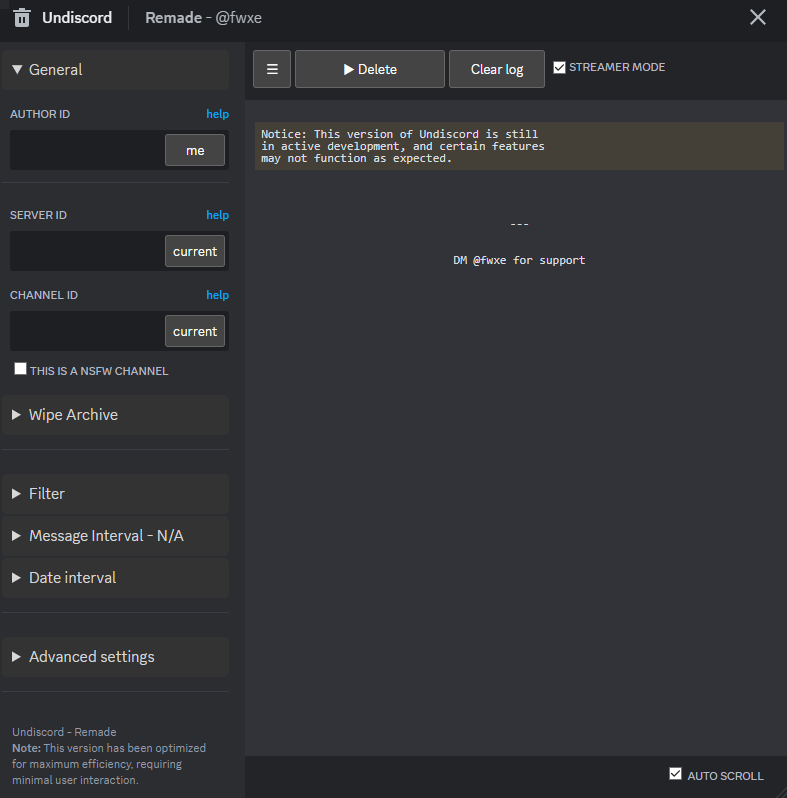The width and height of the screenshot is (787, 798).
Task: Collapse the General section
Action: tap(116, 70)
